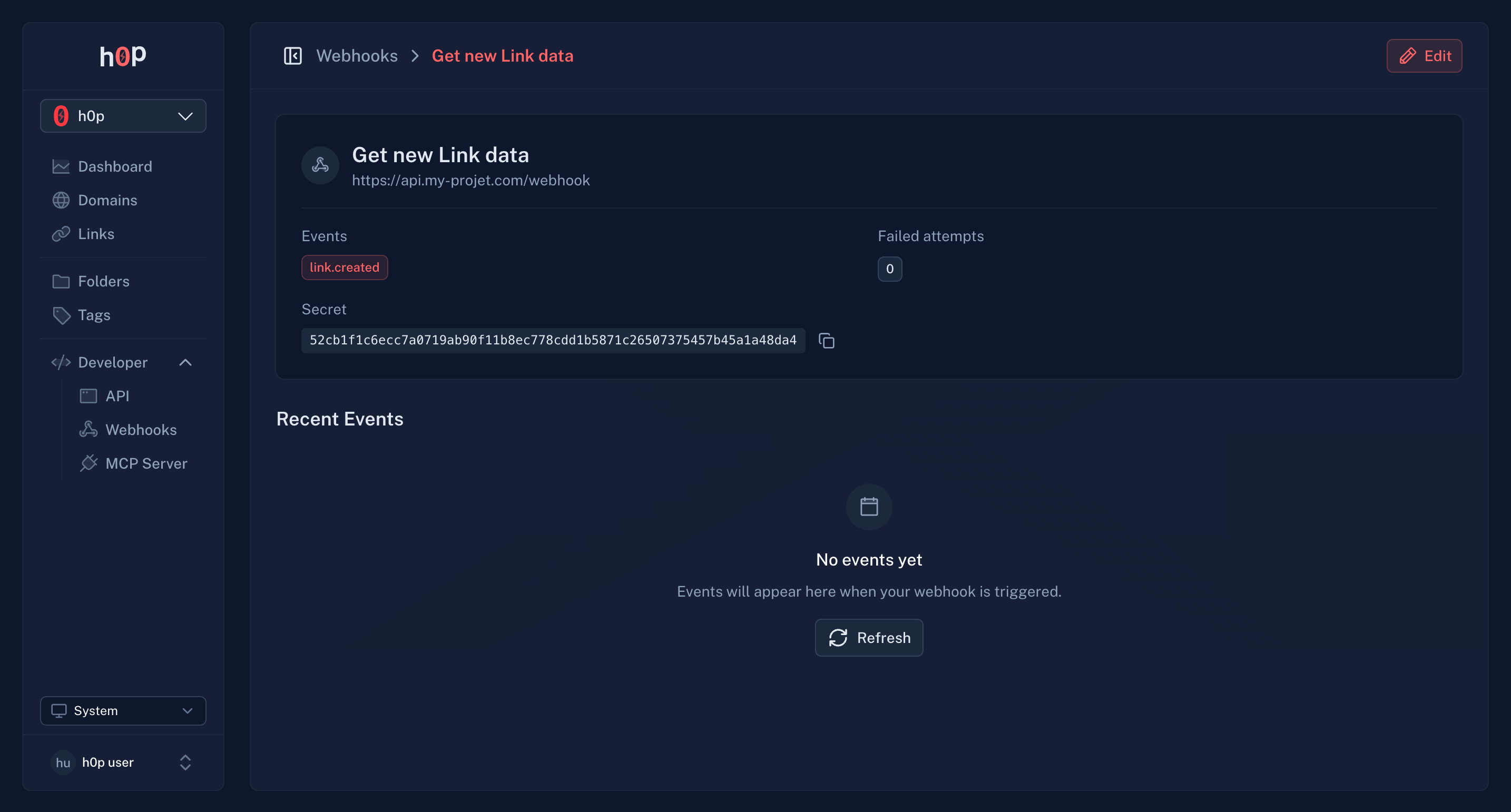The width and height of the screenshot is (1511, 812).
Task: Click the Developer code brackets icon
Action: [61, 362]
